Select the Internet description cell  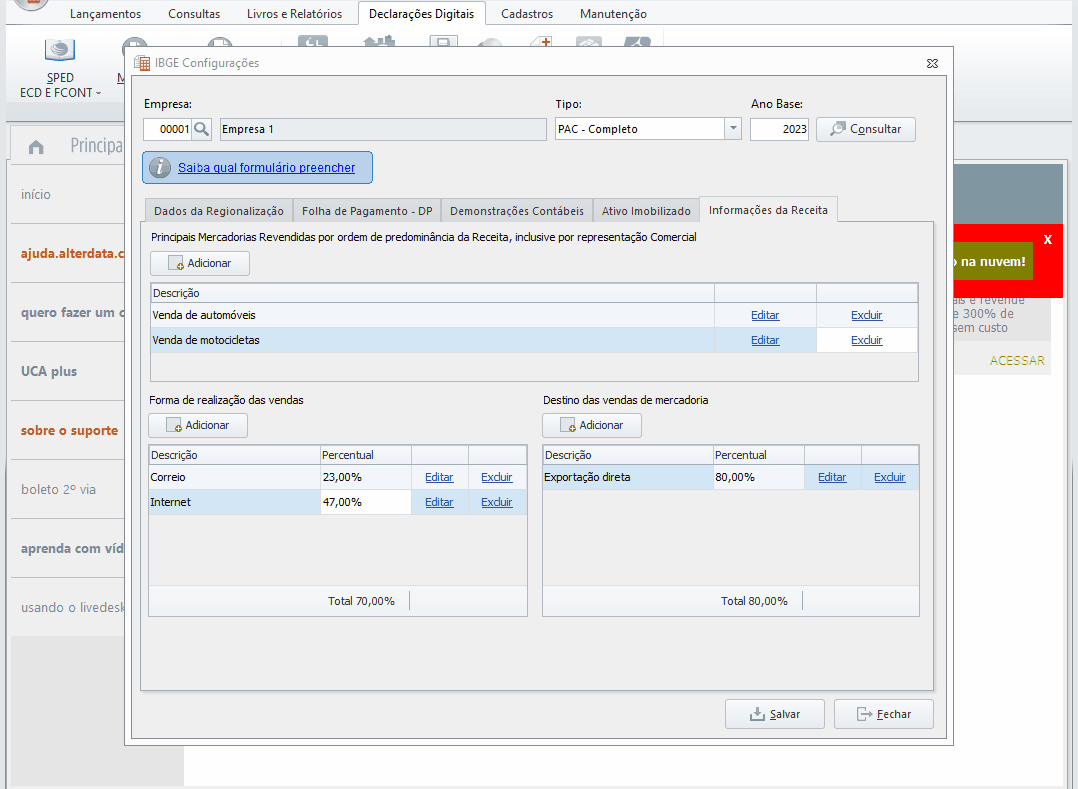coord(234,502)
